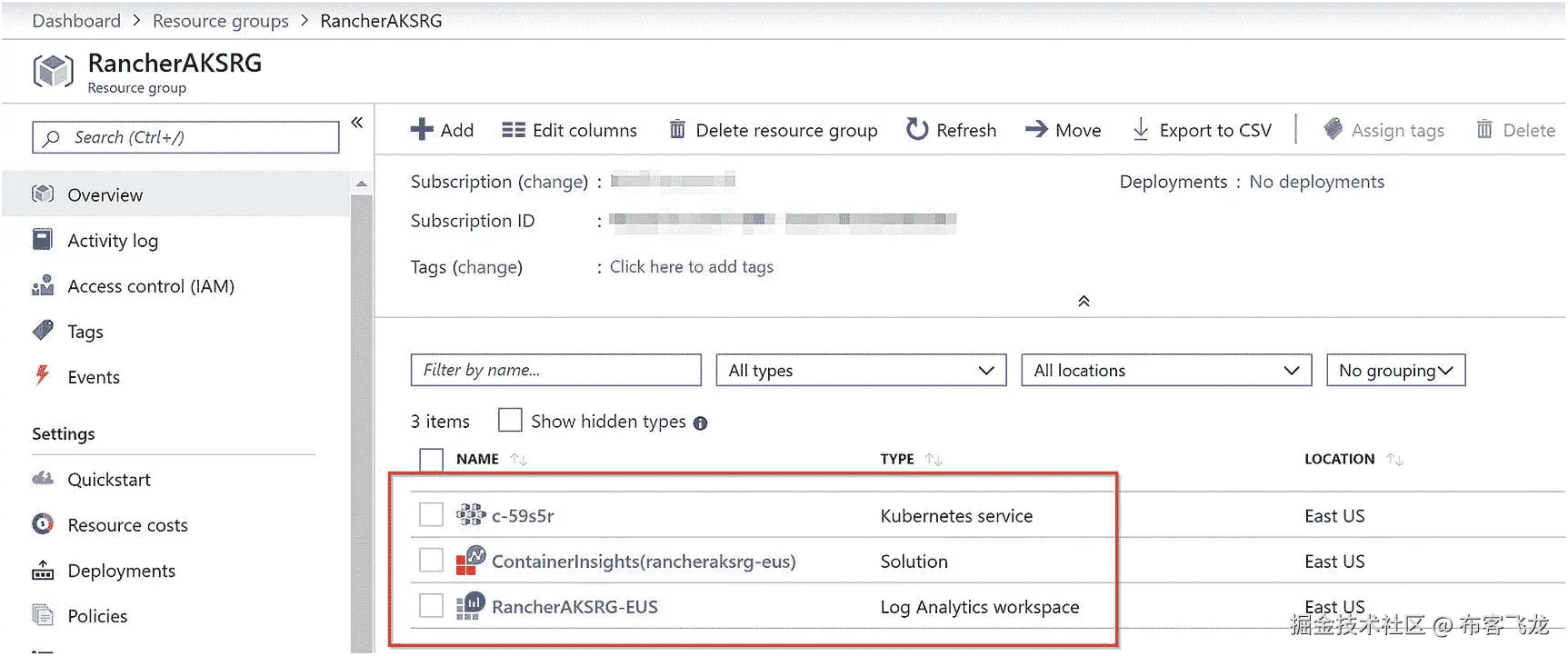The height and width of the screenshot is (656, 1568).
Task: Click the ContainerInsights solution icon
Action: coord(471,561)
